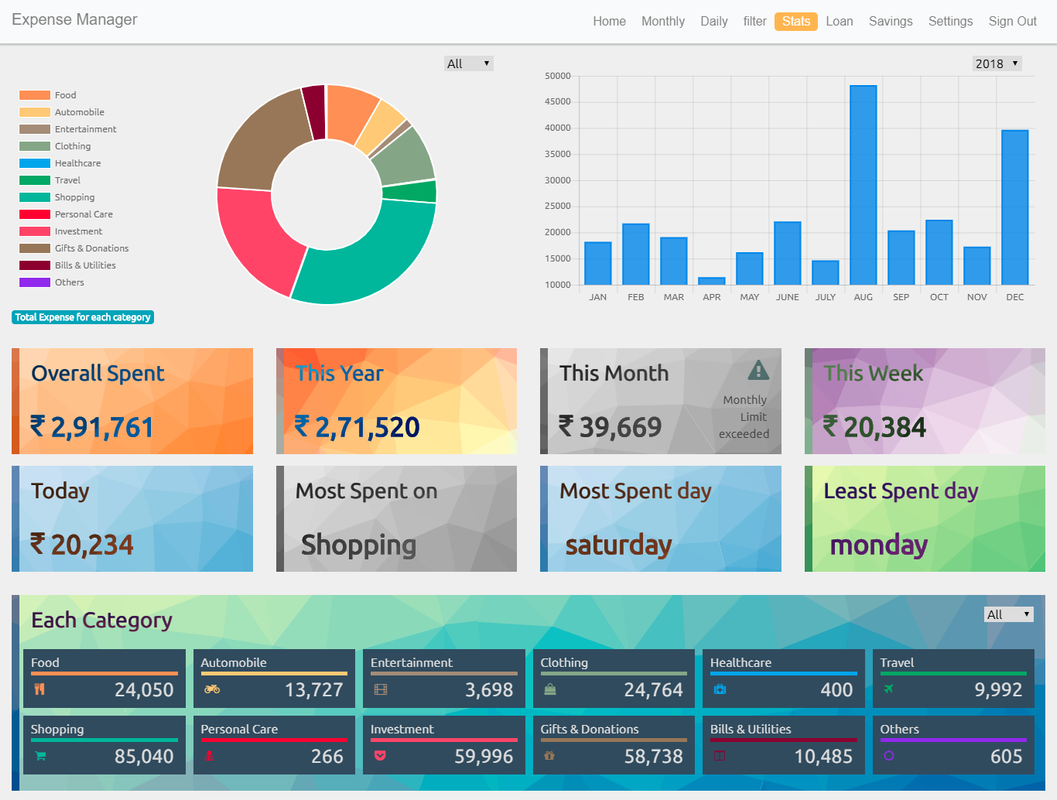
Task: Click the AUG bar in the chart
Action: click(x=863, y=185)
